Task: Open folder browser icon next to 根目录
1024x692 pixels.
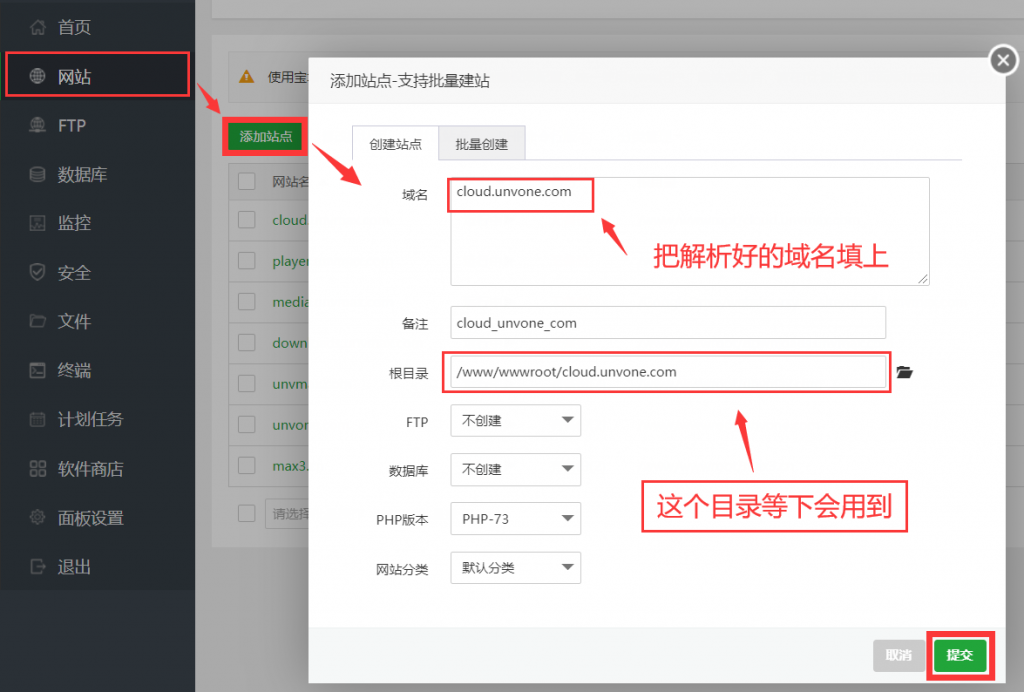Action: (904, 372)
